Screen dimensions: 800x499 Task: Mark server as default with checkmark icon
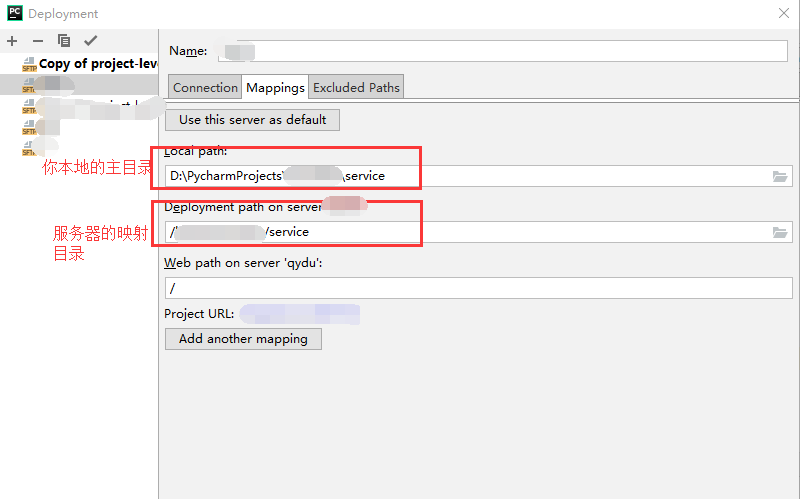point(91,41)
